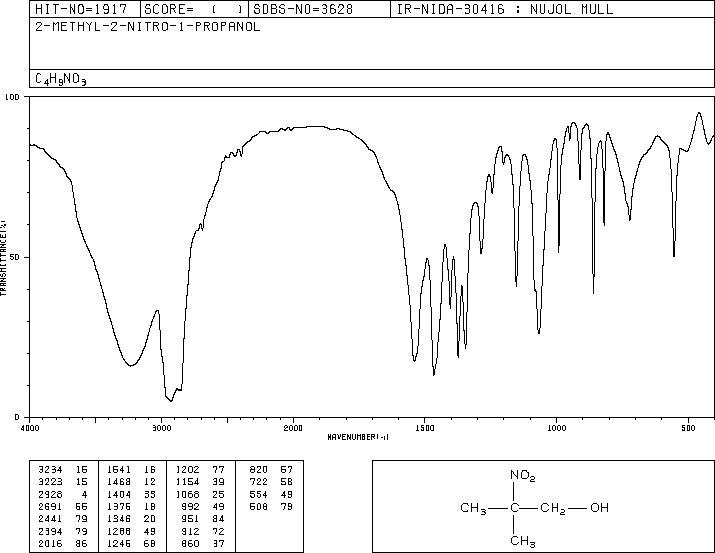Viewport: 715px width, 553px height.
Task: Click the left CH3 group in the structure
Action: pos(473,508)
